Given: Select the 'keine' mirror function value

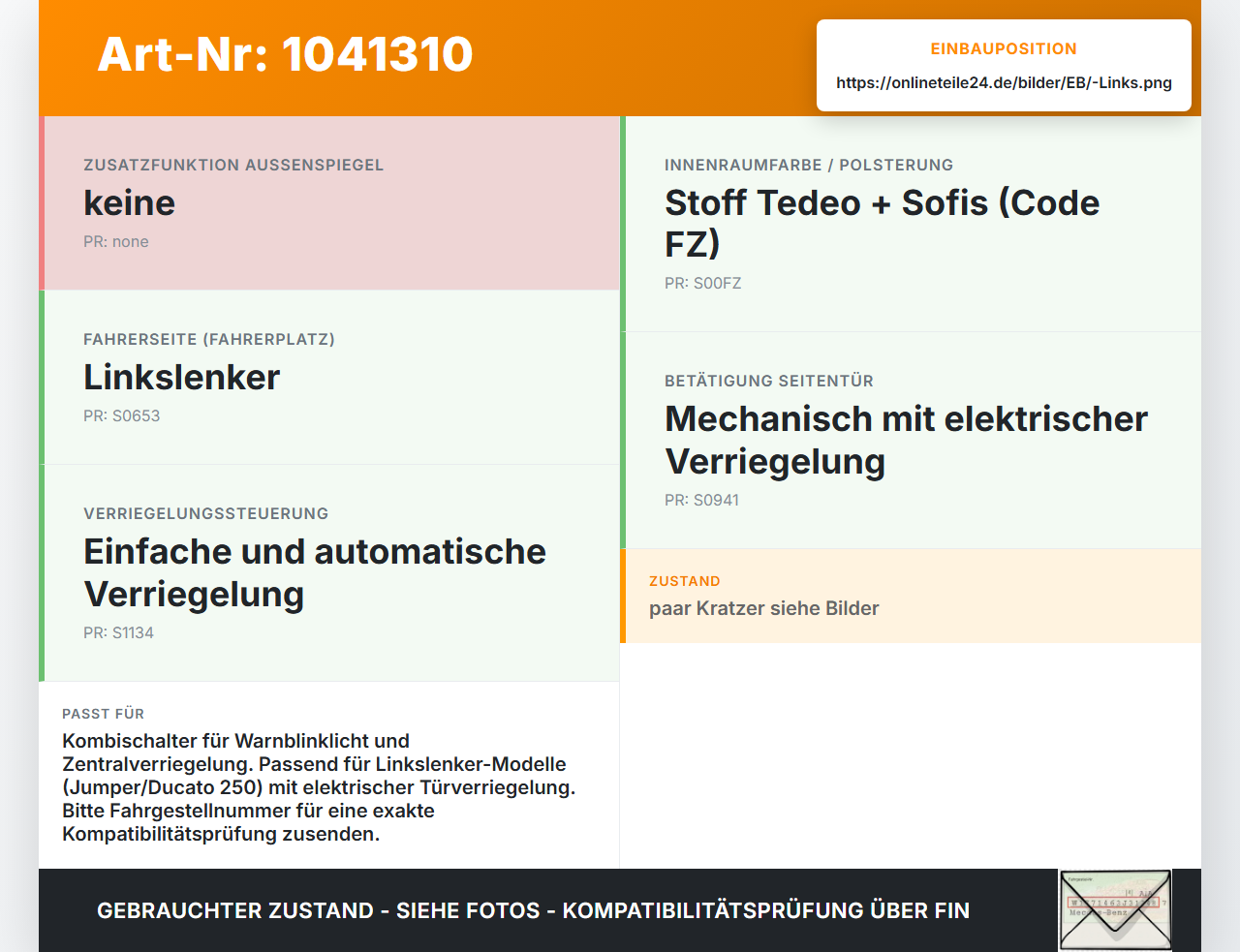Looking at the screenshot, I should click(x=129, y=202).
